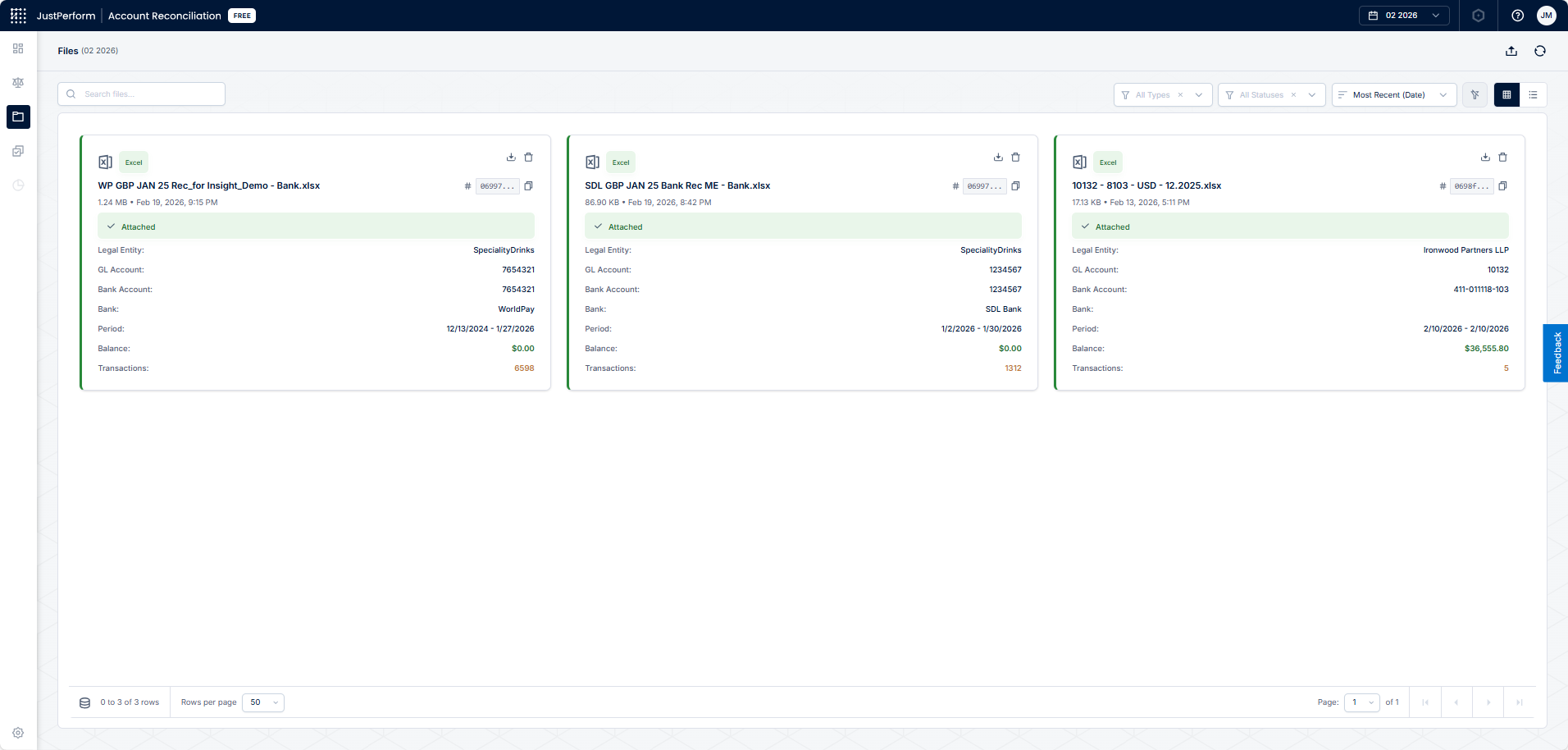Go to previous page

click(x=1456, y=702)
